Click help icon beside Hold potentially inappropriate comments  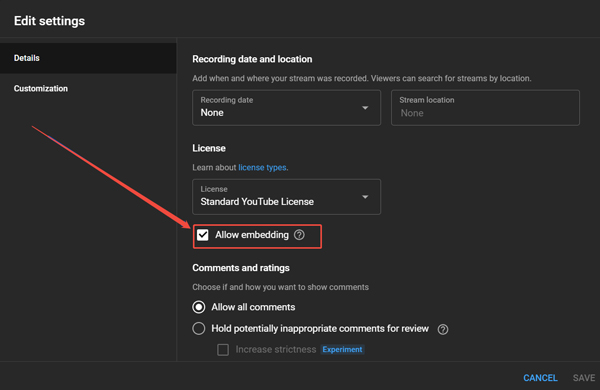coord(443,329)
